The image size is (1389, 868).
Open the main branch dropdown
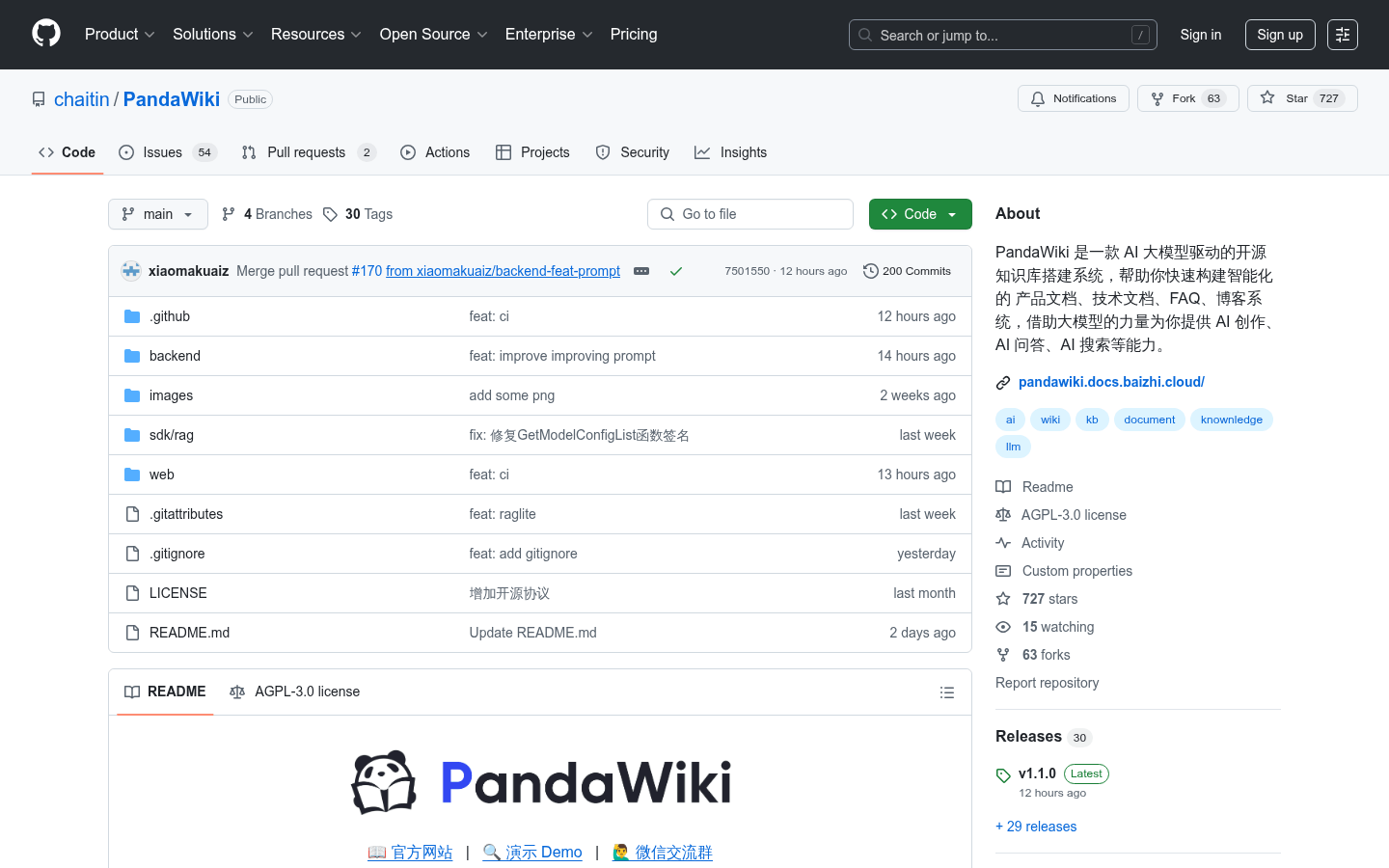(x=157, y=213)
